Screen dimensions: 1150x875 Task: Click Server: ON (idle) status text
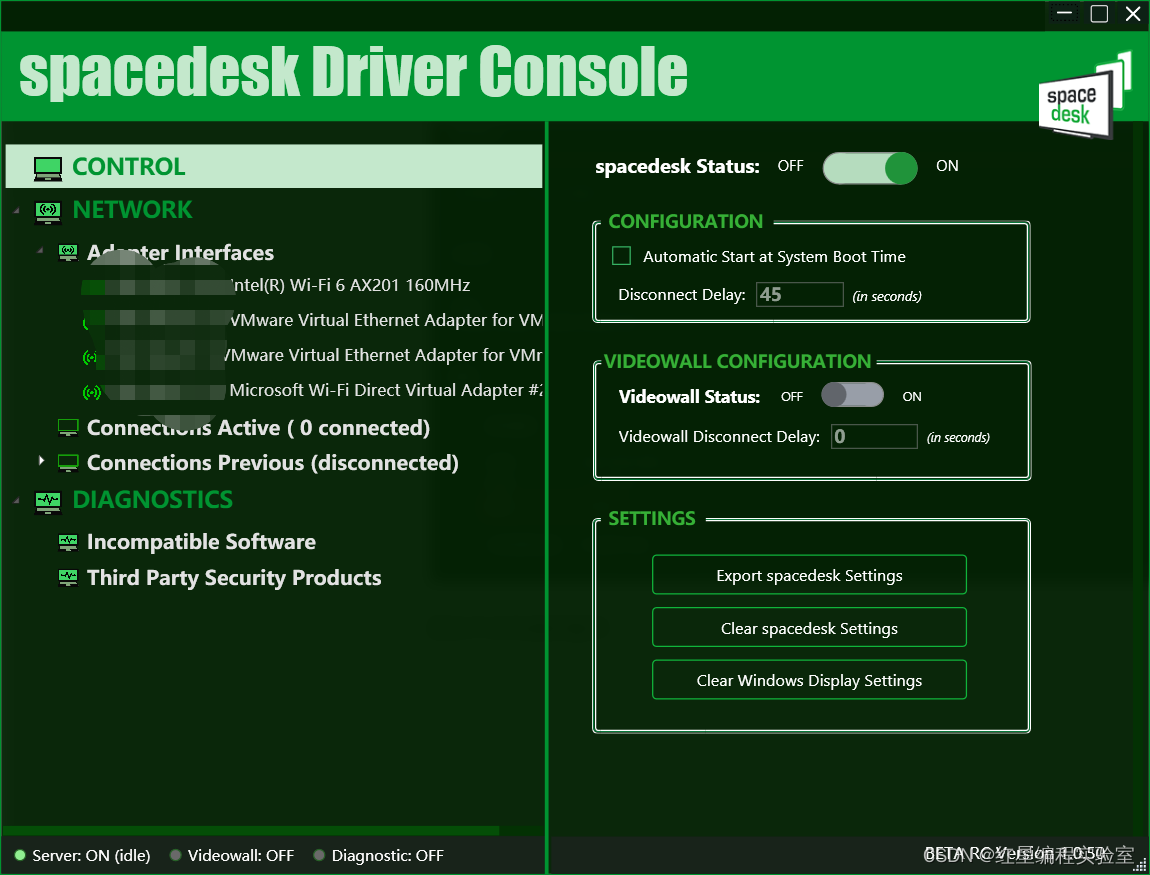[x=91, y=855]
